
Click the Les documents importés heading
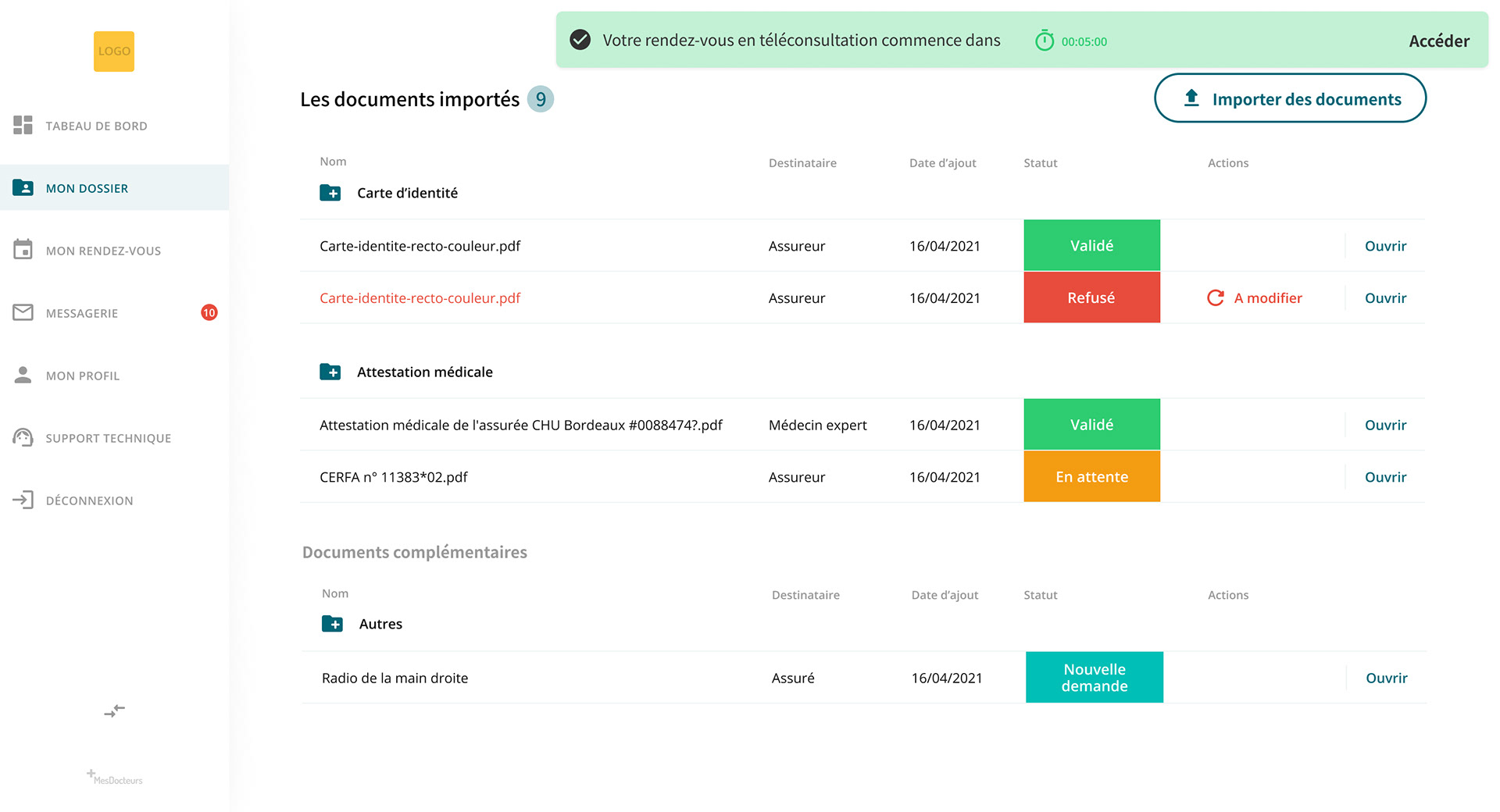coord(409,99)
